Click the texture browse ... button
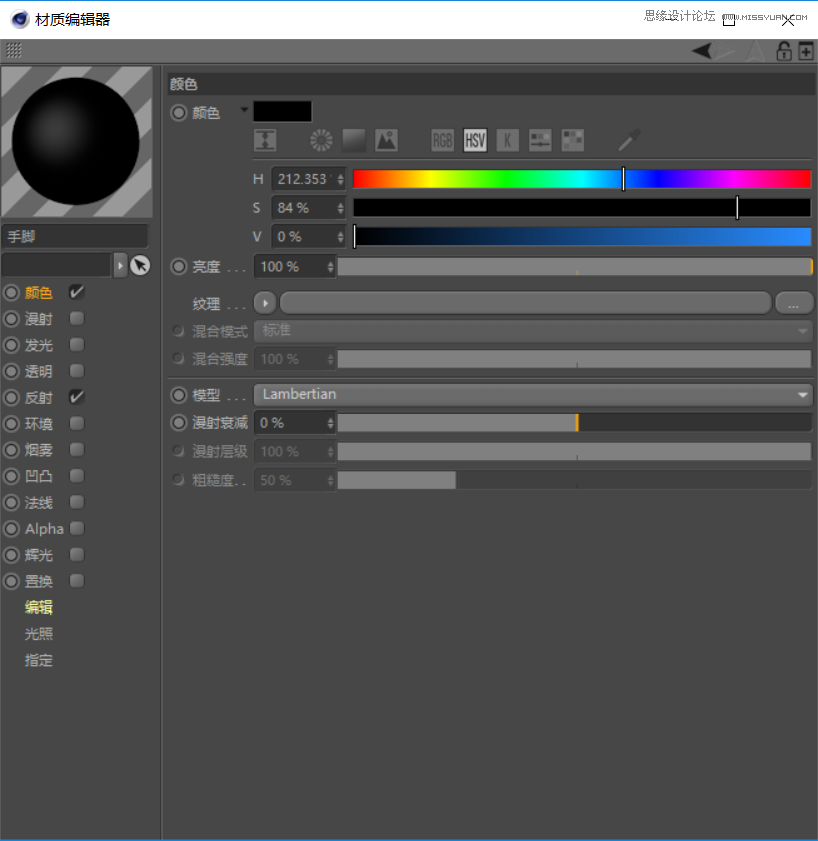Viewport: 818px width, 841px height. coord(794,302)
